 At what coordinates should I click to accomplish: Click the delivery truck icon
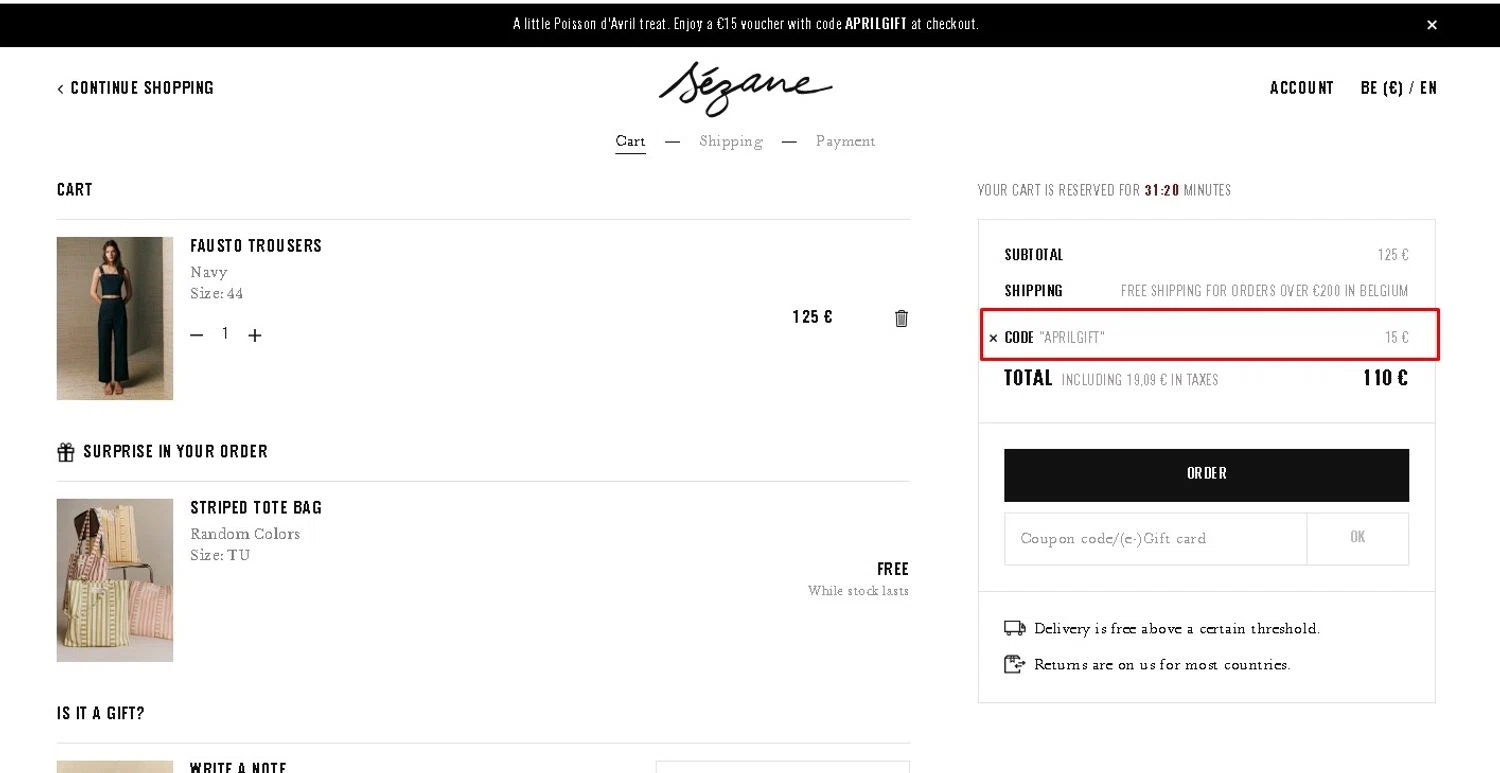coord(1015,628)
